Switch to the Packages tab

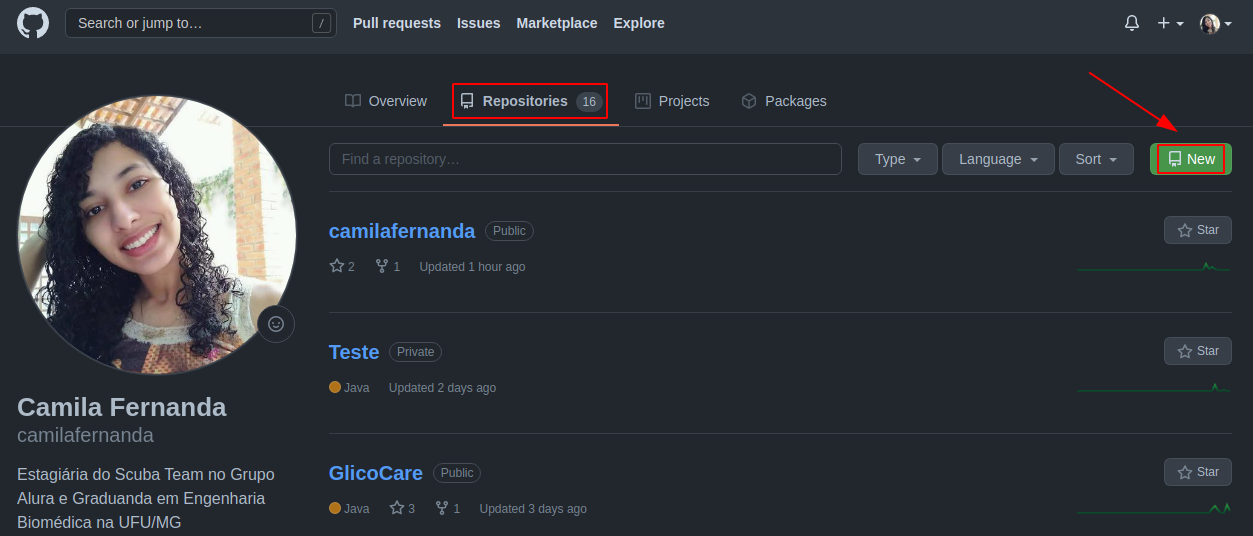pos(784,101)
